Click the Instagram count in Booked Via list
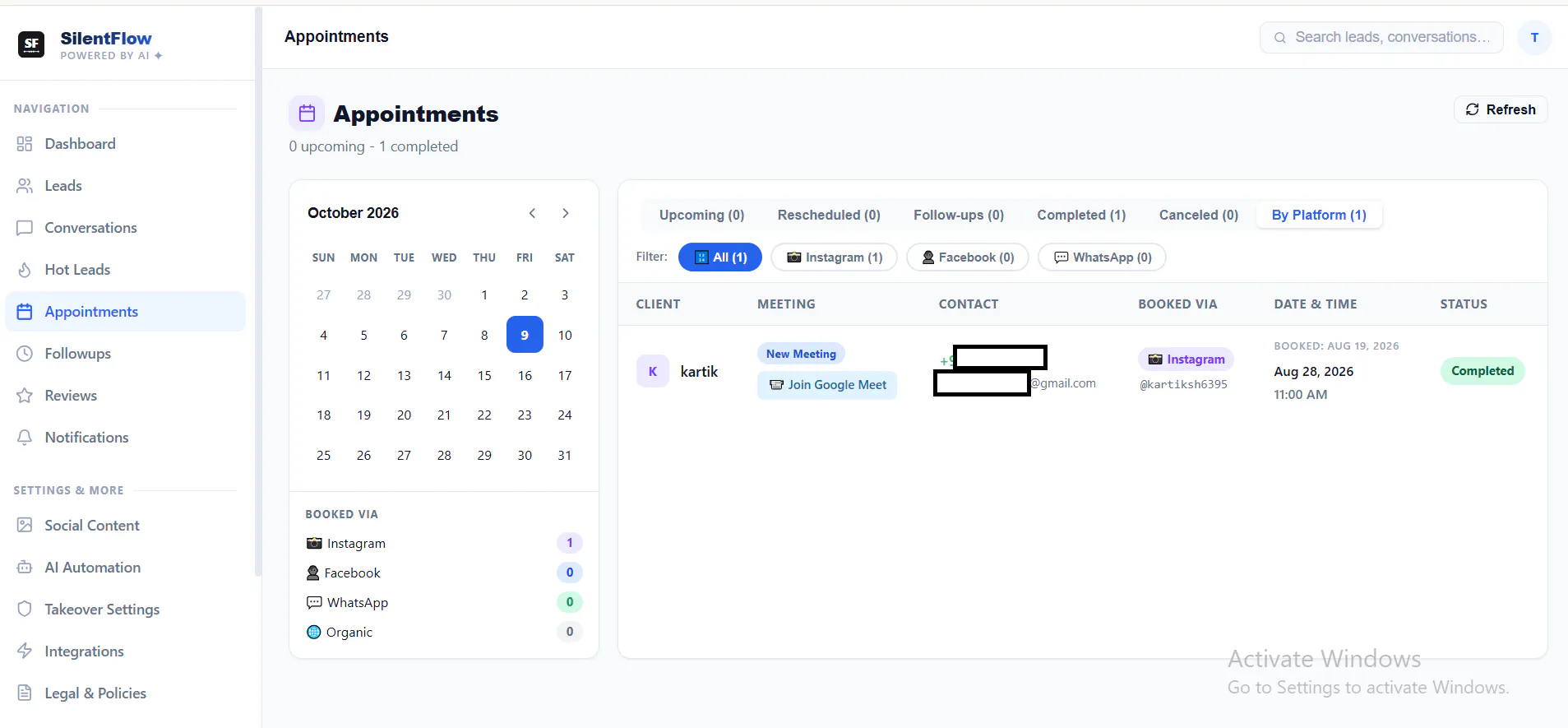 (x=570, y=543)
